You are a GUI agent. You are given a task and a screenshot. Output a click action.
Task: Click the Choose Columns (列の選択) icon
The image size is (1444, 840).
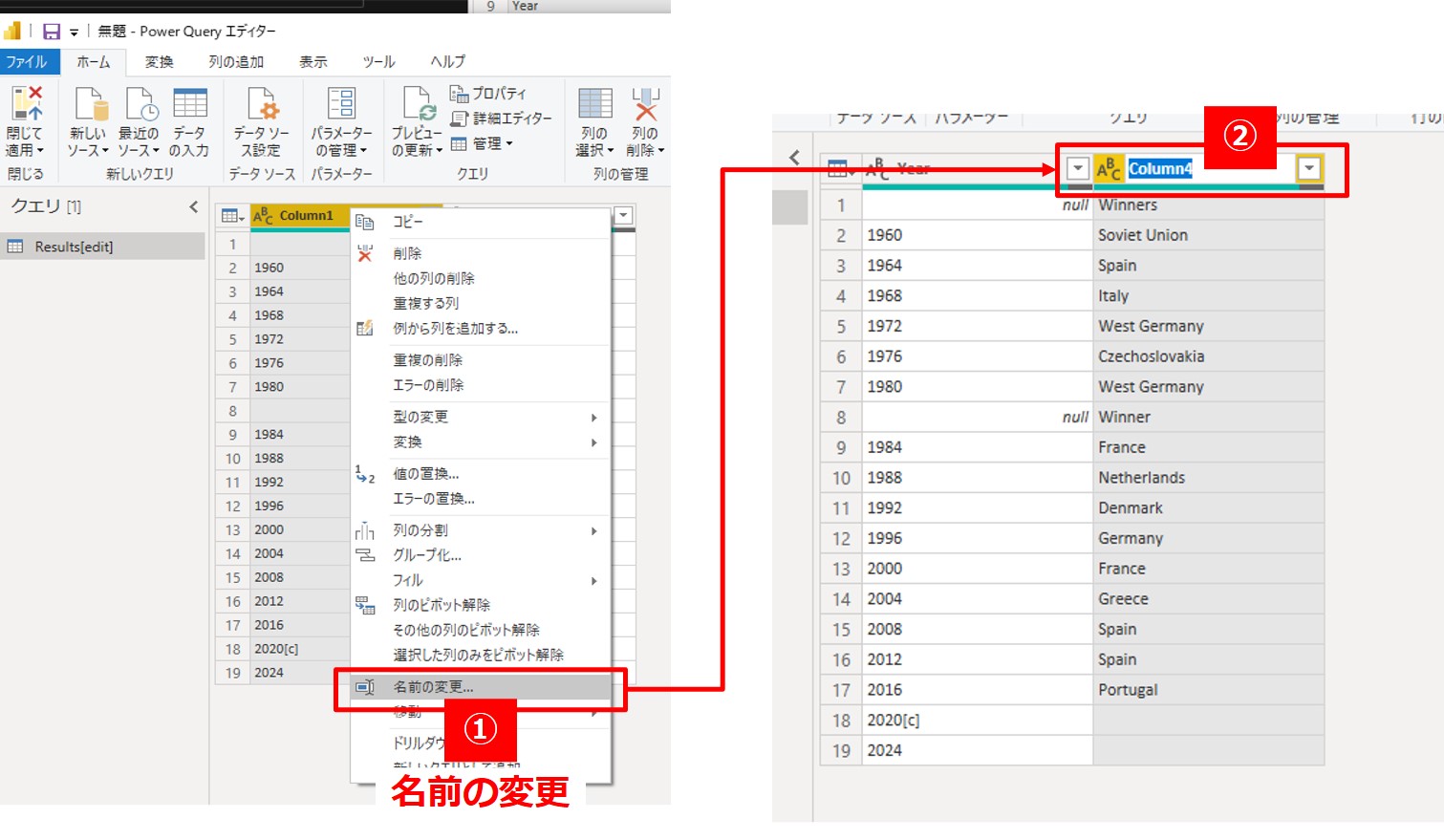[594, 105]
